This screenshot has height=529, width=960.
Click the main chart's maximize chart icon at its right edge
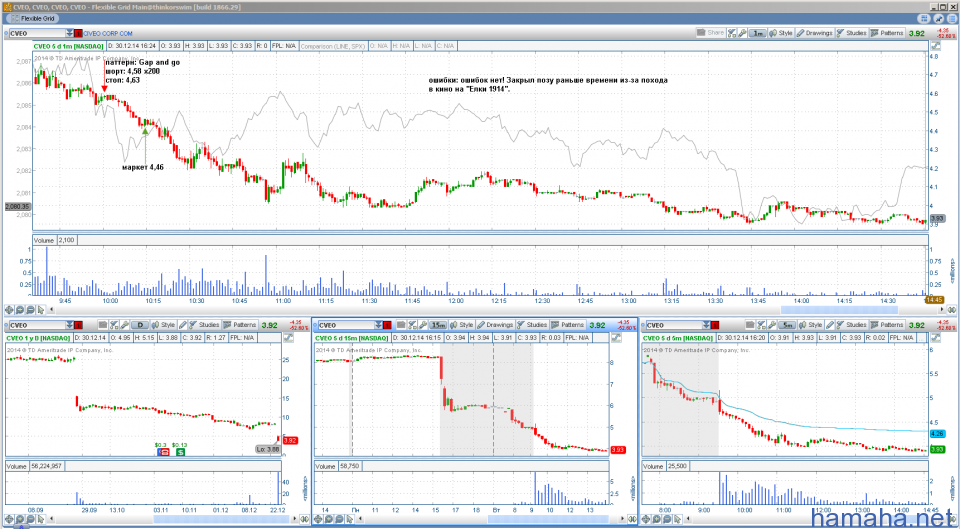point(936,46)
